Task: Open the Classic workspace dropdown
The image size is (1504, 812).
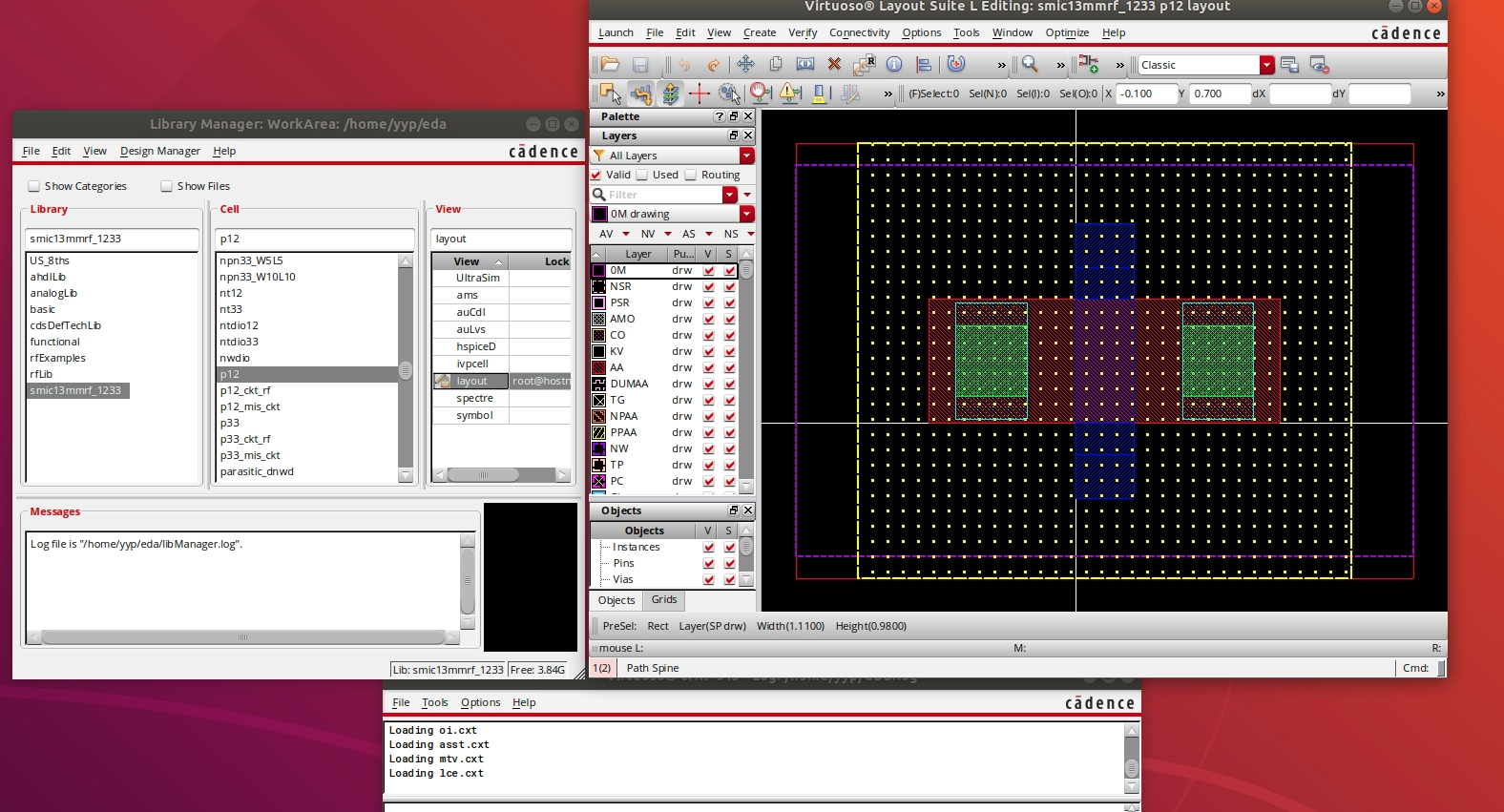Action: point(1267,65)
